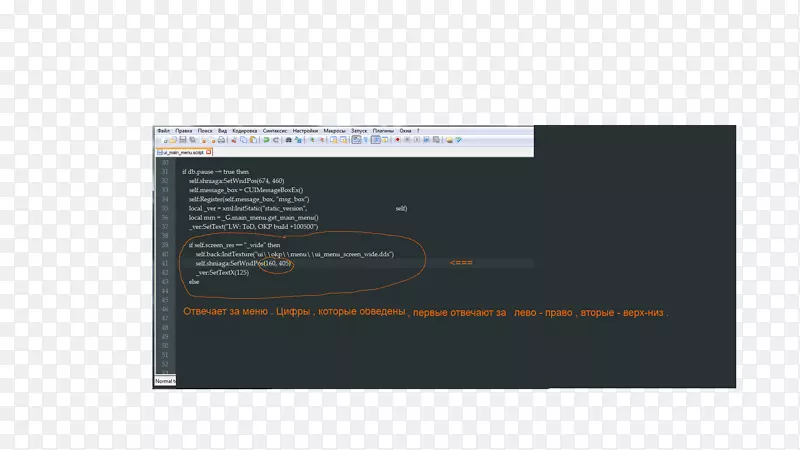The width and height of the screenshot is (800, 450).
Task: Open the Настройки menu
Action: coord(305,131)
